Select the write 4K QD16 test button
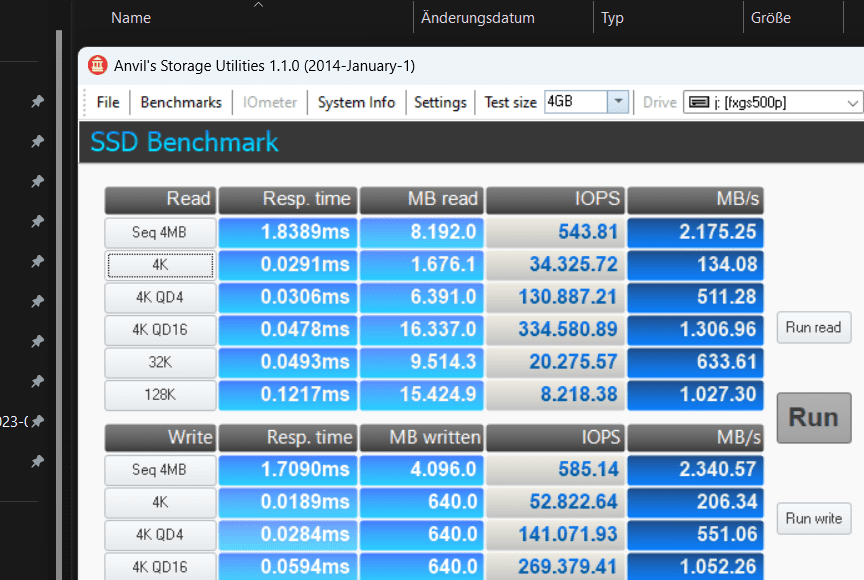This screenshot has width=864, height=580. [160, 567]
